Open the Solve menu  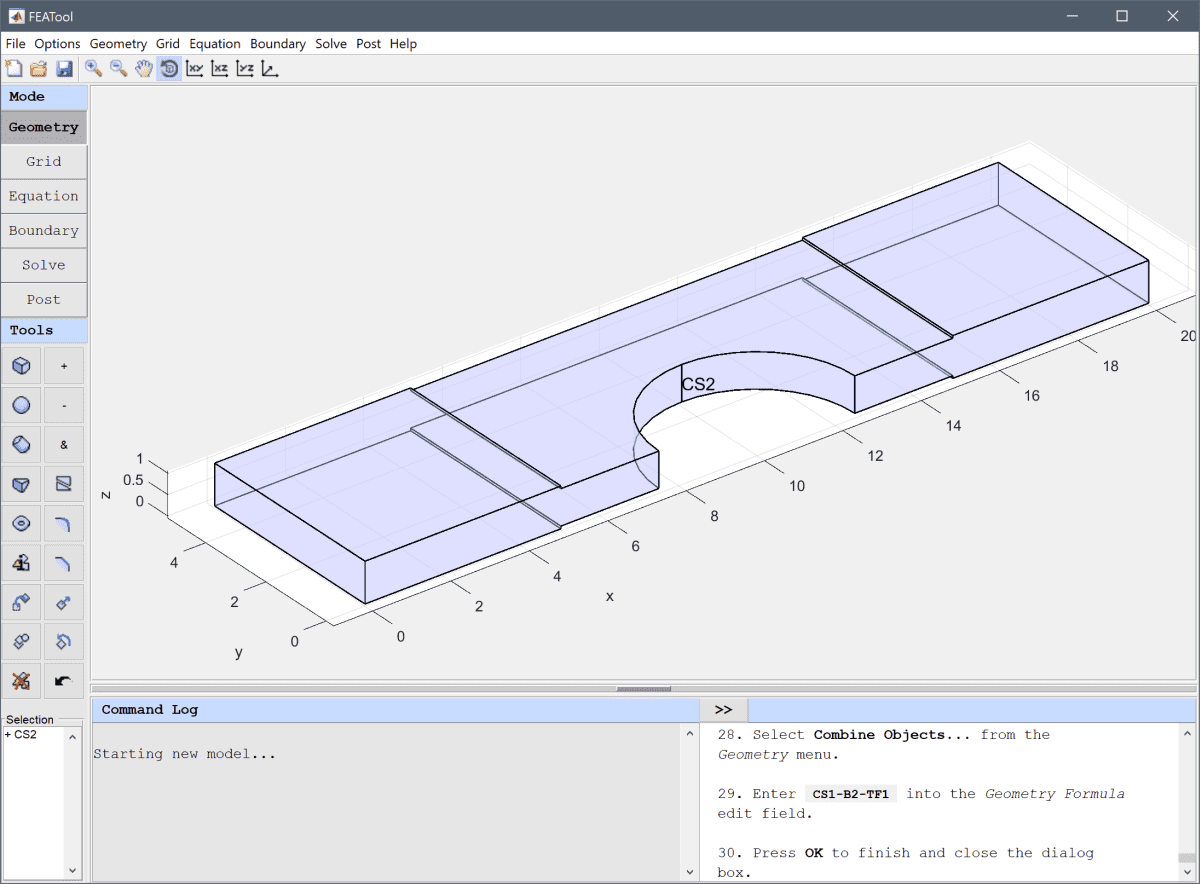331,44
